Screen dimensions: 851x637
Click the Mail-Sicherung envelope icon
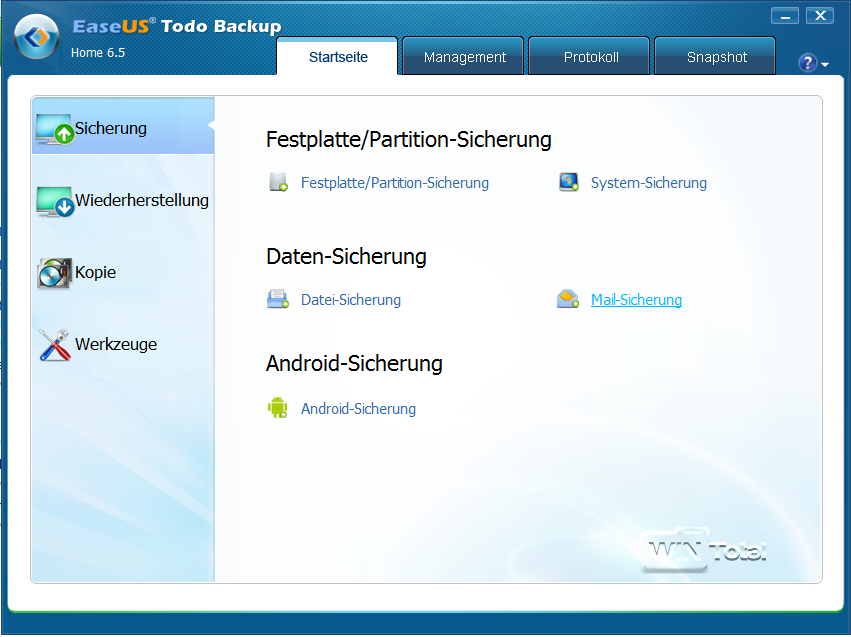pos(568,299)
